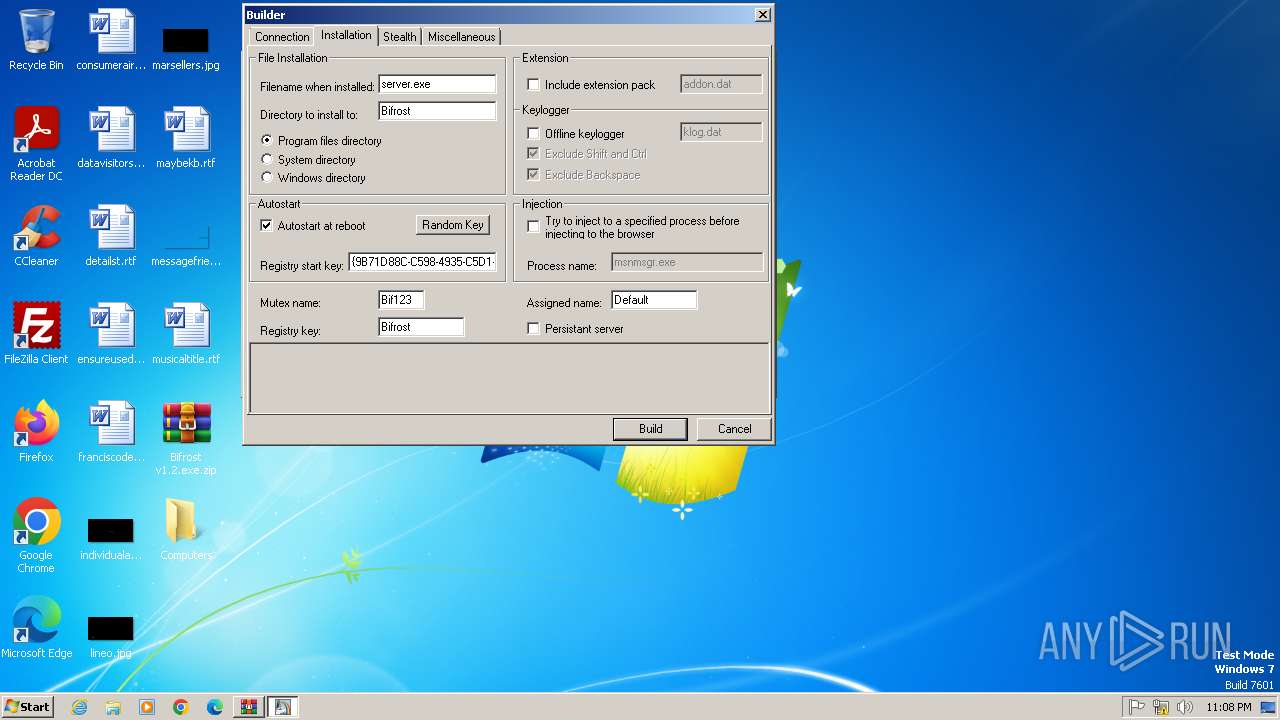Open Windows Media Player taskbar icon
The width and height of the screenshot is (1280, 720).
[x=147, y=707]
